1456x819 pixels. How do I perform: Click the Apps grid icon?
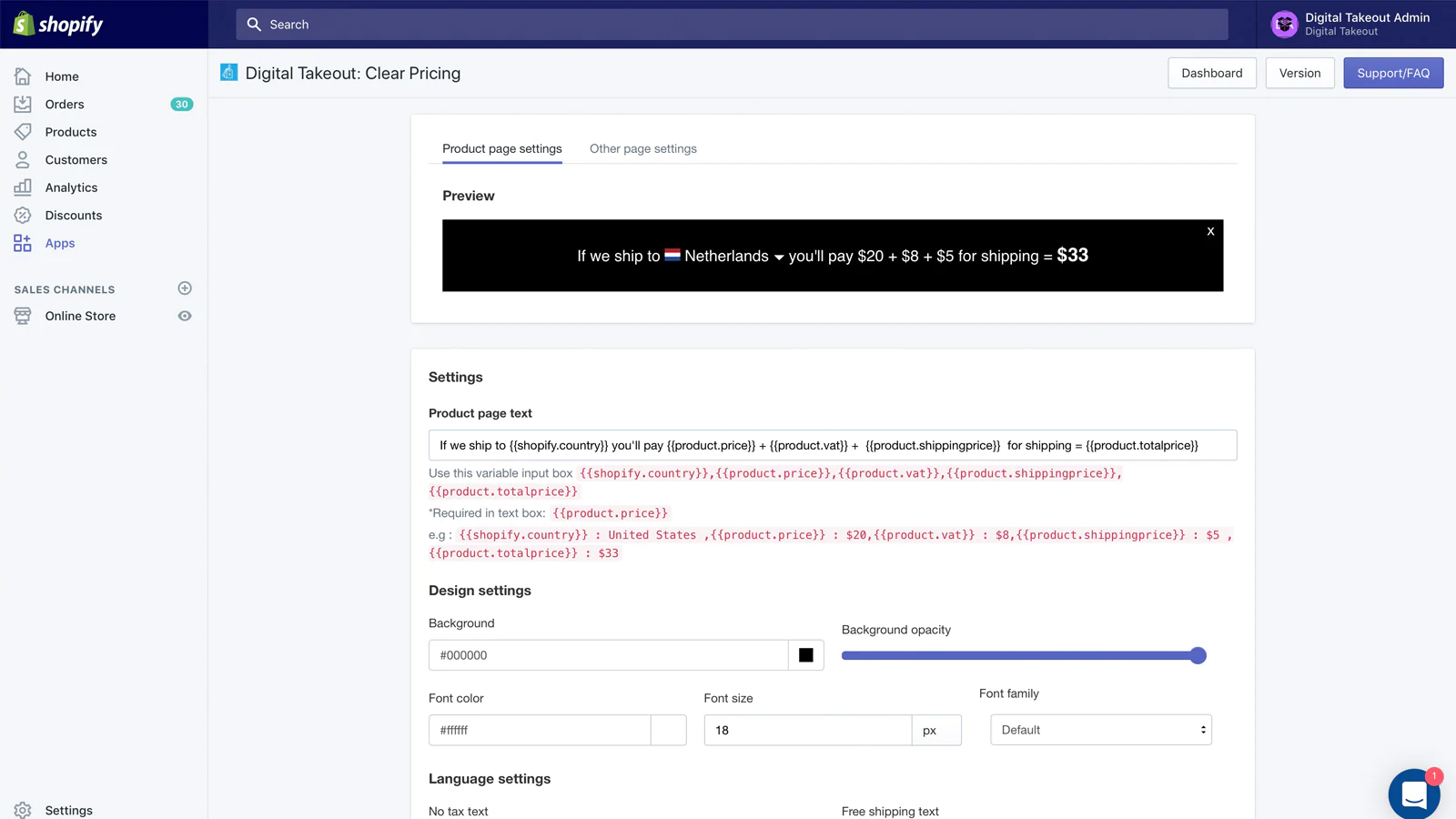(23, 243)
